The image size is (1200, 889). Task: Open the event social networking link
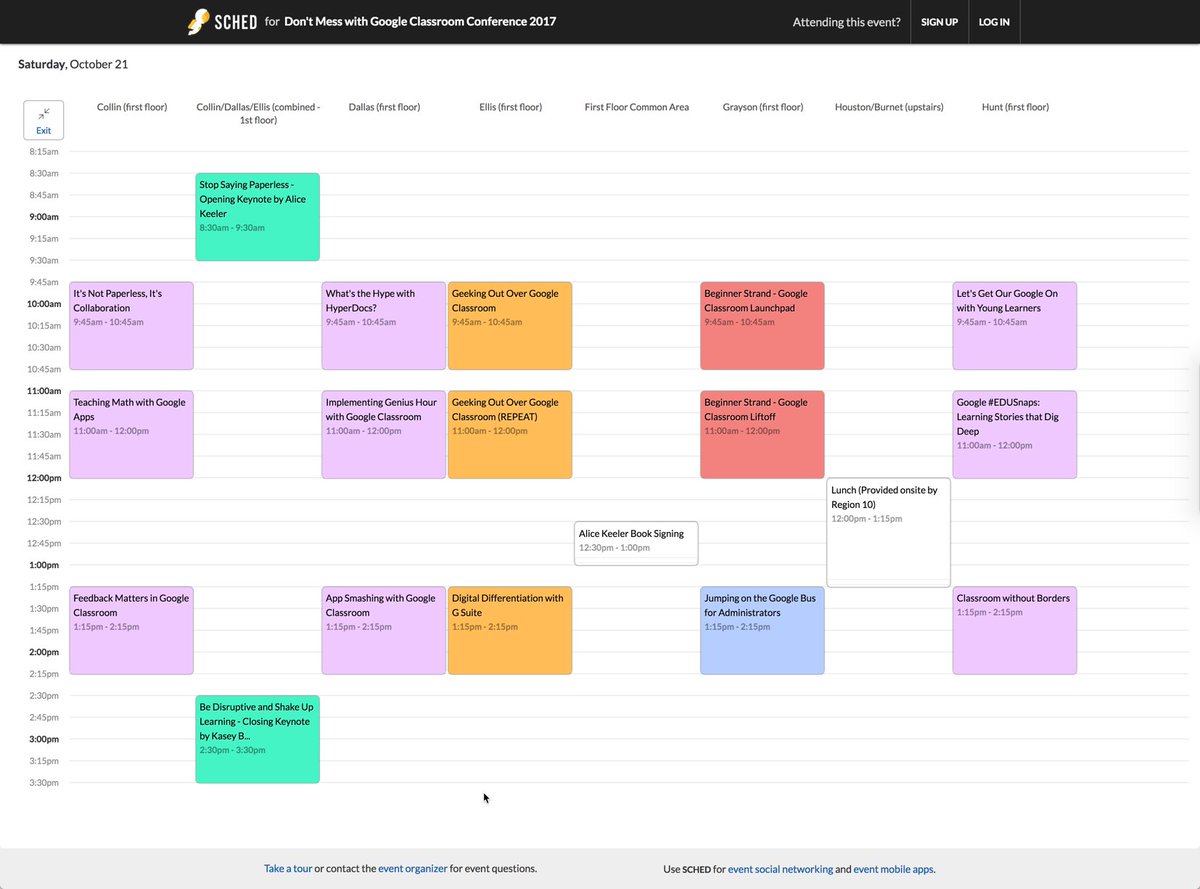tap(780, 869)
